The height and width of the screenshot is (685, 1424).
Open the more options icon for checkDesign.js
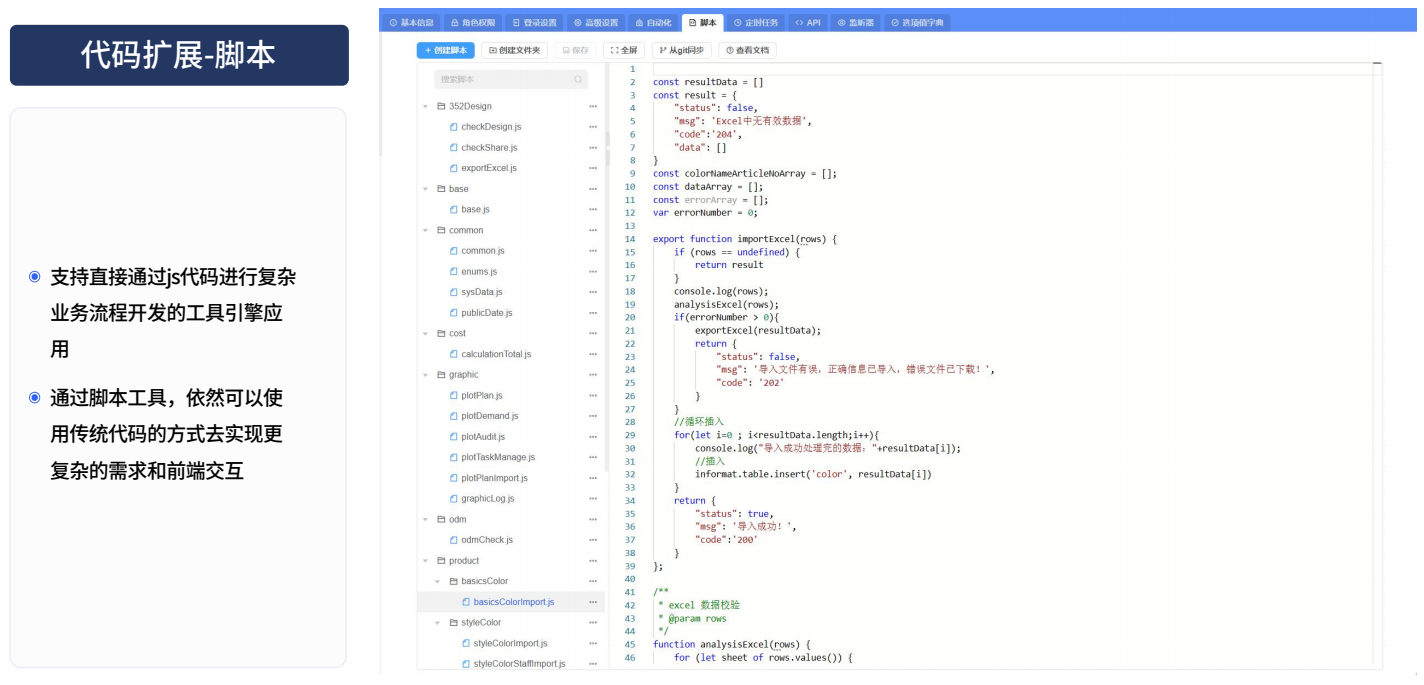[593, 127]
